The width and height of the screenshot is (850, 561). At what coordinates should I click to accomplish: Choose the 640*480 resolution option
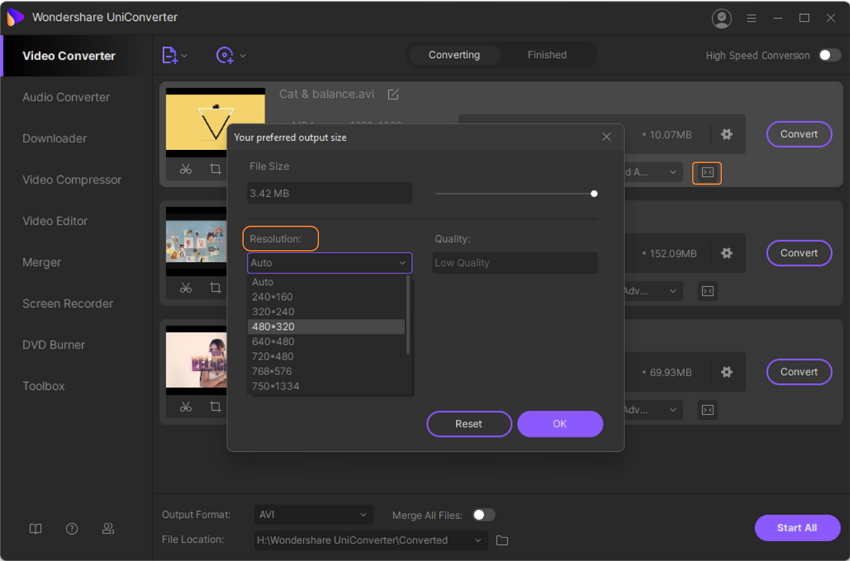326,341
